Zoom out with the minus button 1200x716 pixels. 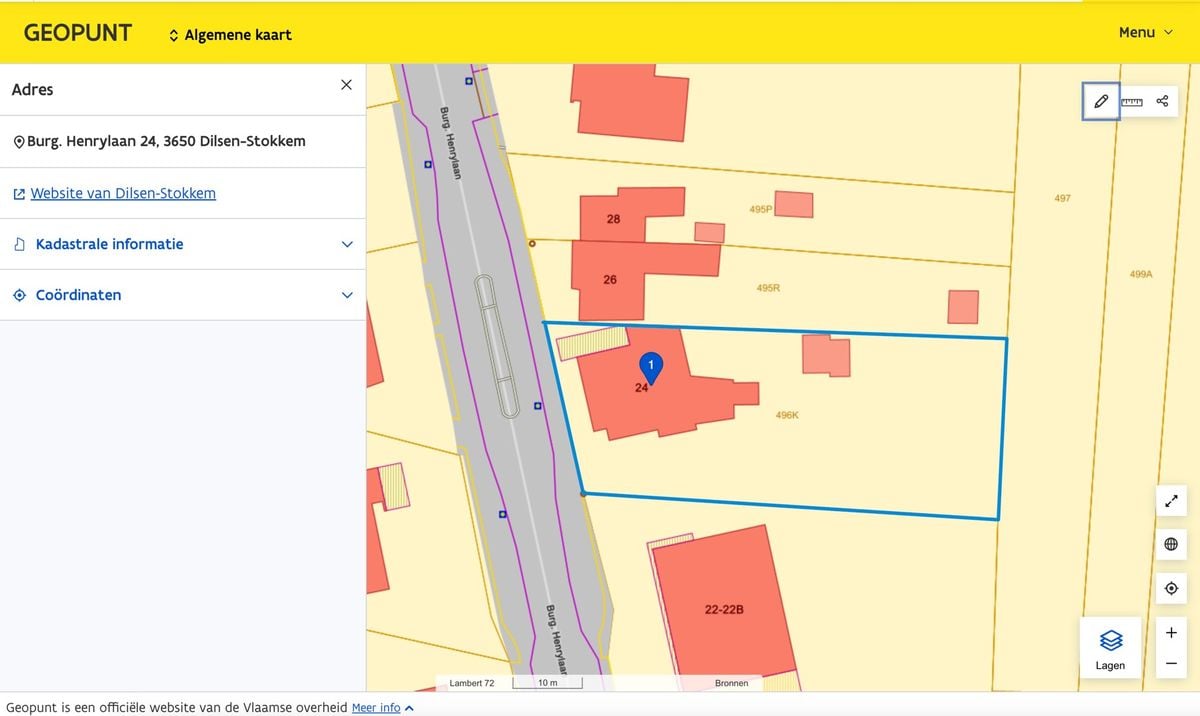(1171, 663)
